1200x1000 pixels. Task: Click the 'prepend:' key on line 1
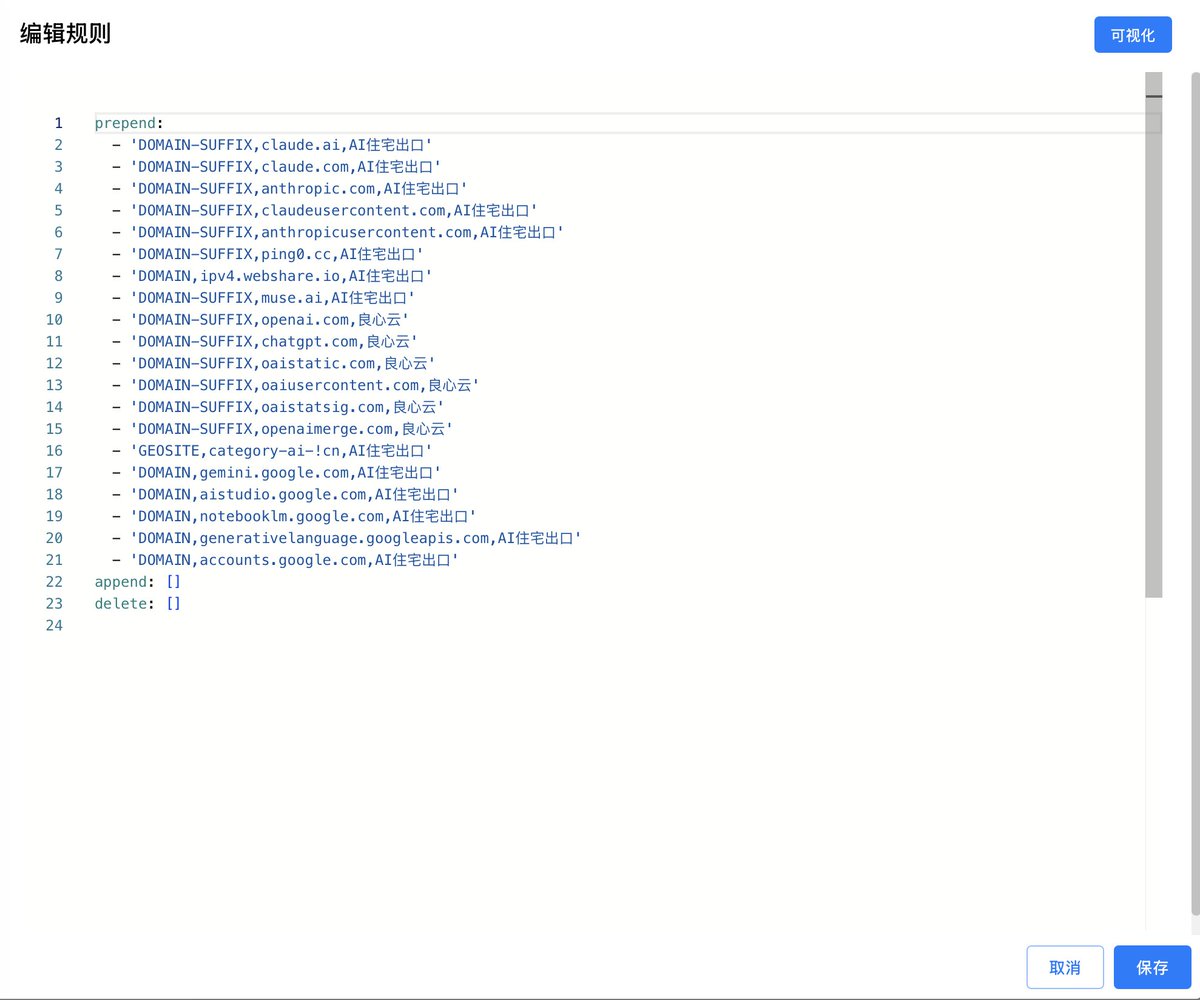click(x=129, y=123)
